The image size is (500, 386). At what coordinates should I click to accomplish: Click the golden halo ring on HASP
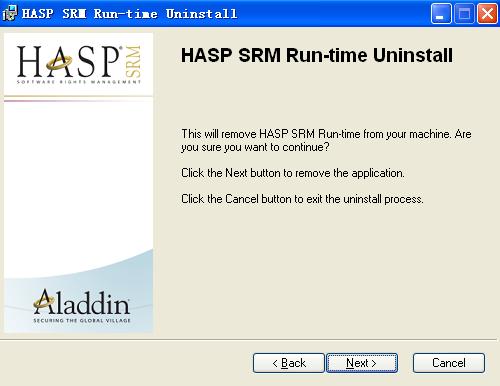pos(59,62)
